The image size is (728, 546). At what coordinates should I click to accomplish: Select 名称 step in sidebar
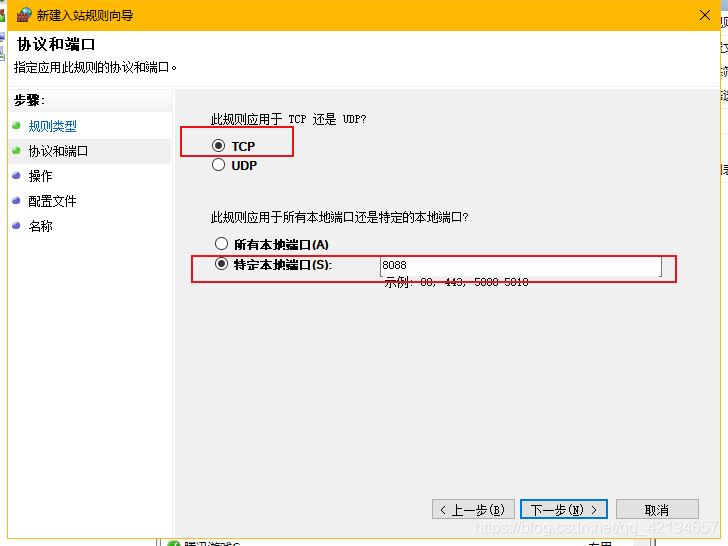click(40, 226)
